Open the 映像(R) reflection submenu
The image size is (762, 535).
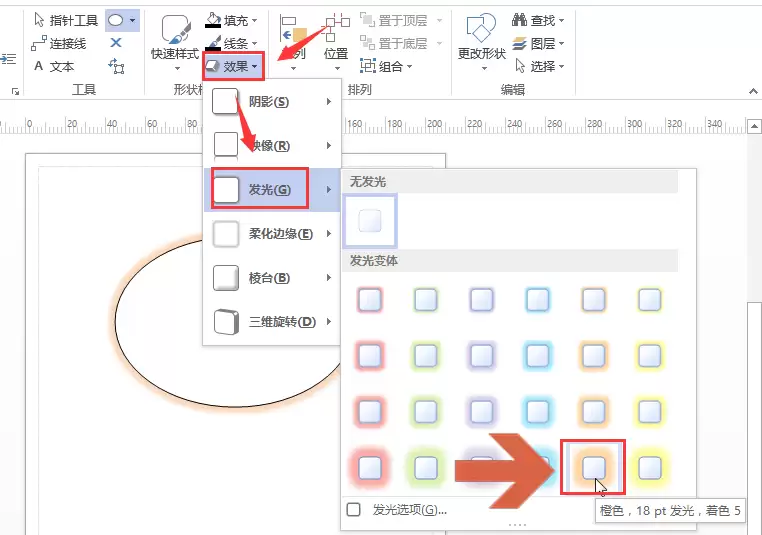tap(272, 145)
